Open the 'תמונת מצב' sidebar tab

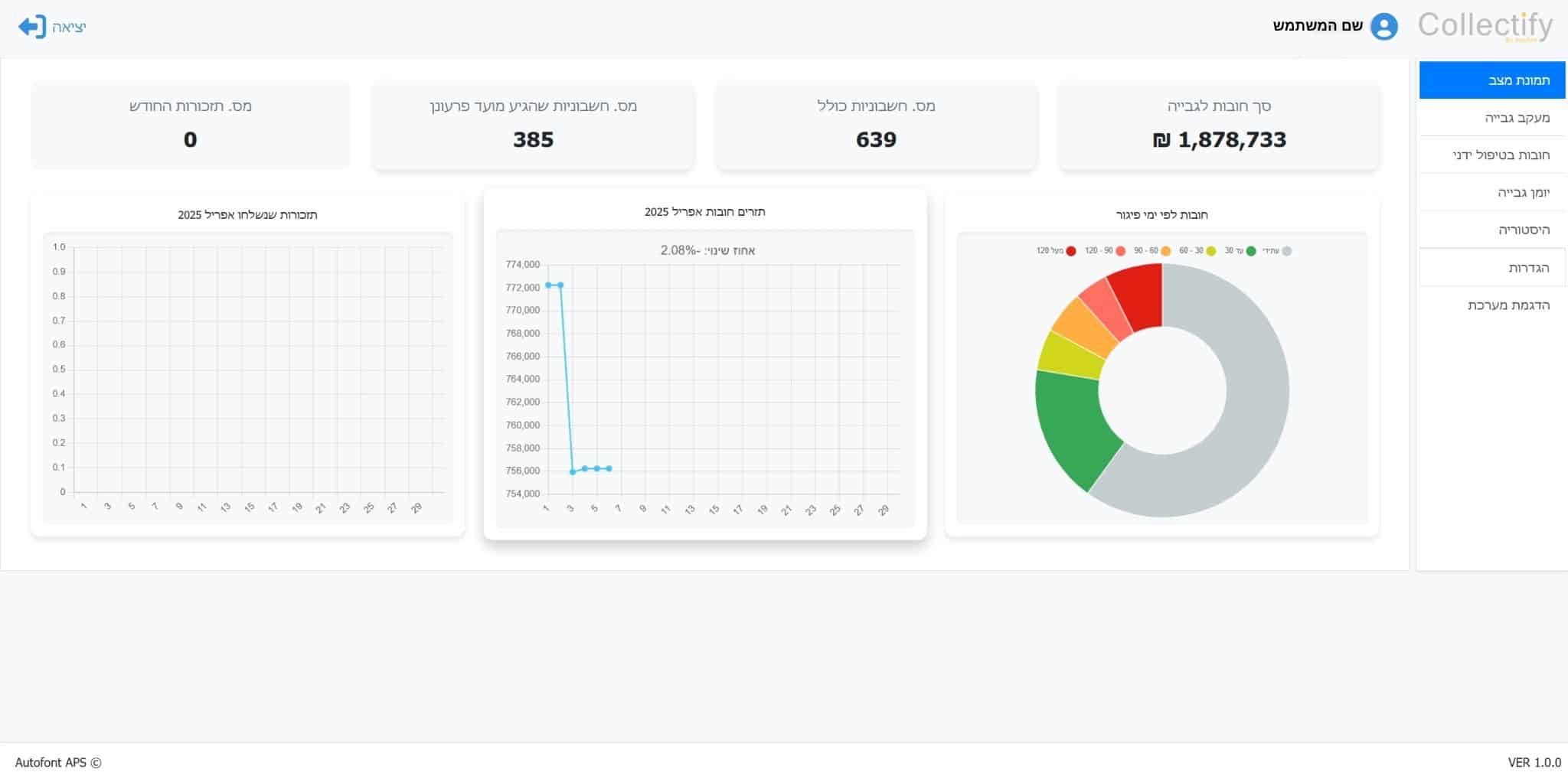[1491, 80]
